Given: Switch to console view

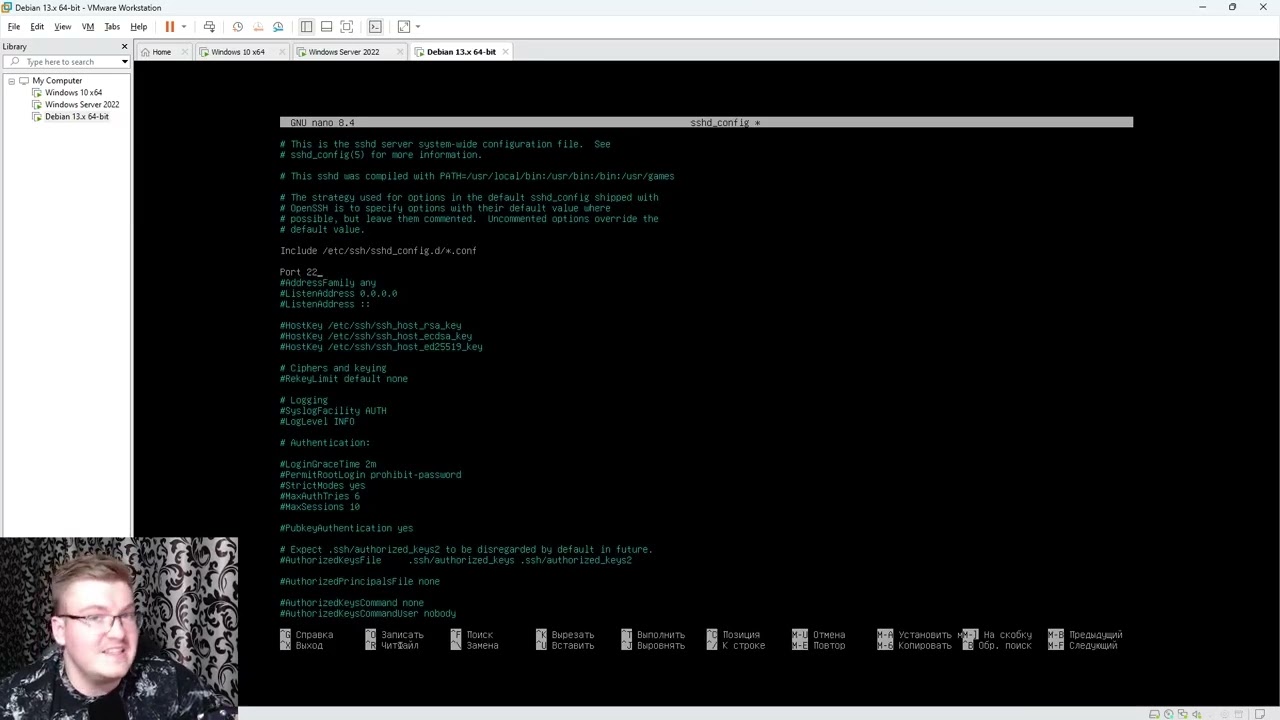Looking at the screenshot, I should click(375, 26).
